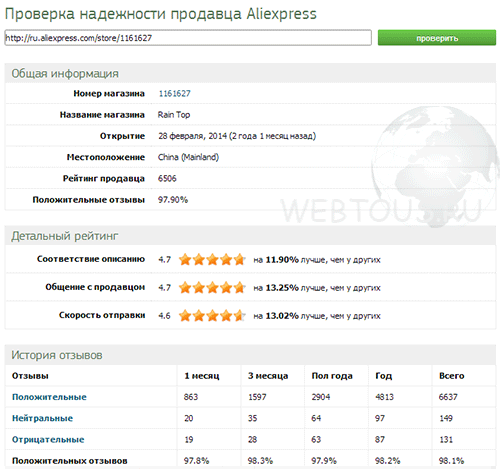500x469 pixels.
Task: Click the 3 месяца column header
Action: (268, 376)
